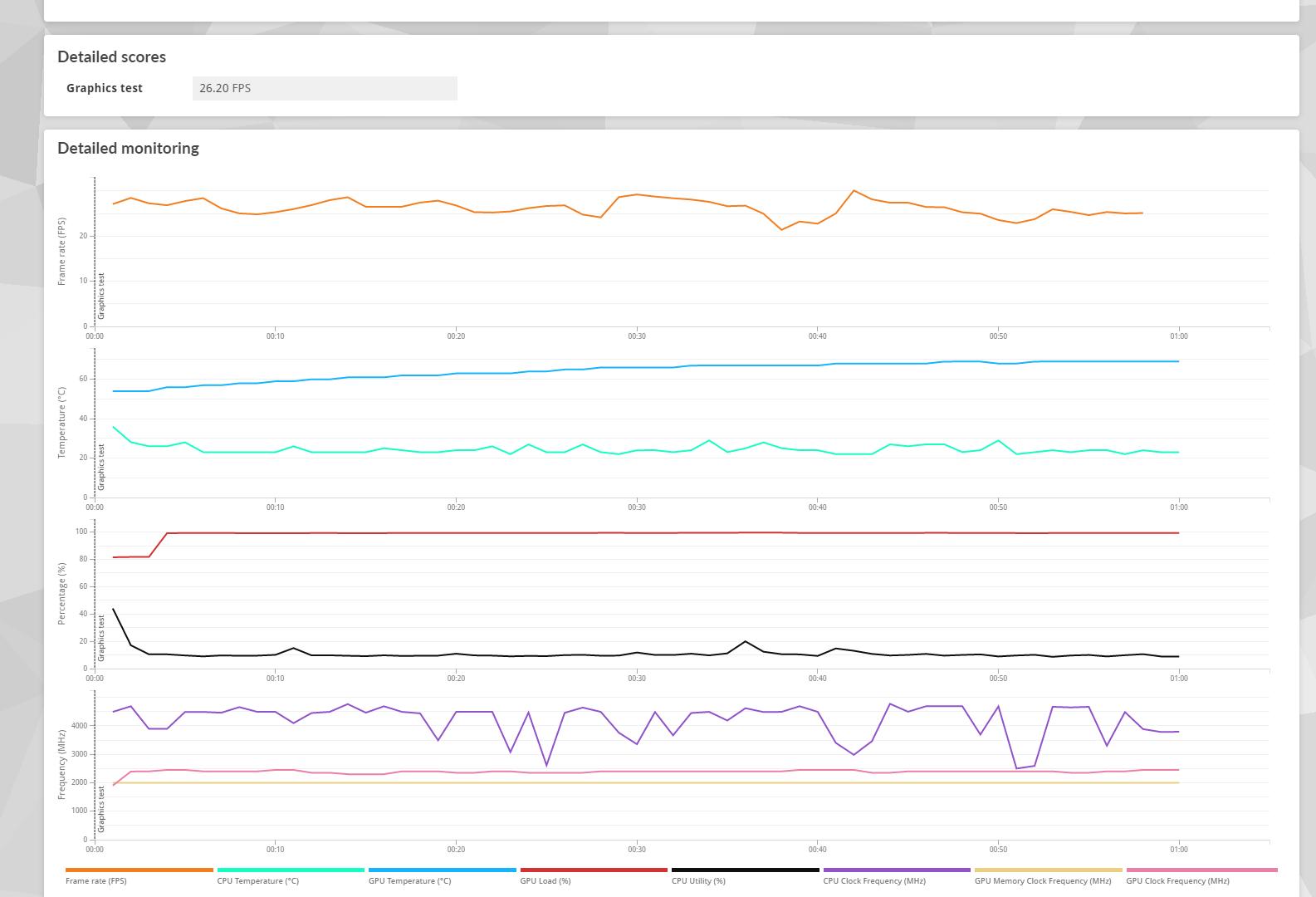
Task: Toggle GPU Memory Clock Frequency legend item
Action: click(x=1042, y=880)
